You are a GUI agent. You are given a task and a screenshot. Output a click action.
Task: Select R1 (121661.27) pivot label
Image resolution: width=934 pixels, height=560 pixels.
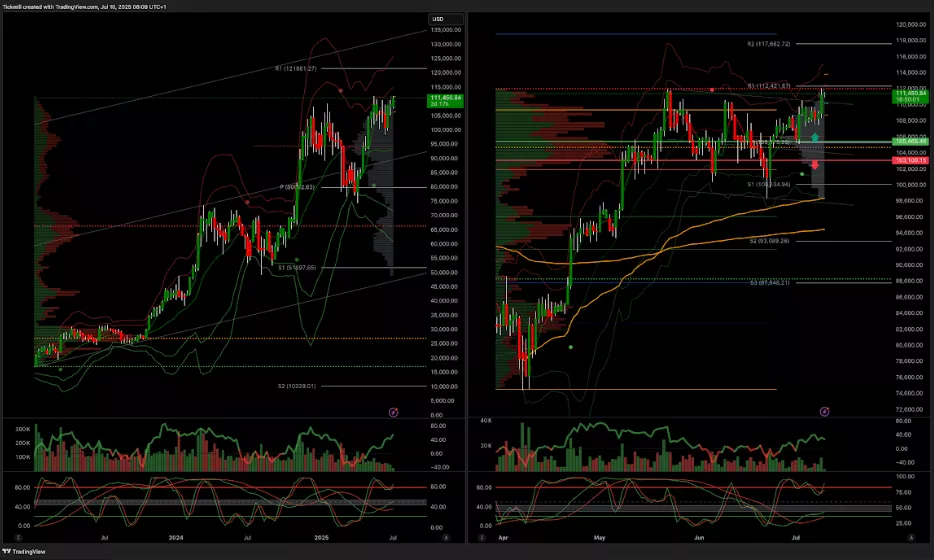tap(295, 68)
